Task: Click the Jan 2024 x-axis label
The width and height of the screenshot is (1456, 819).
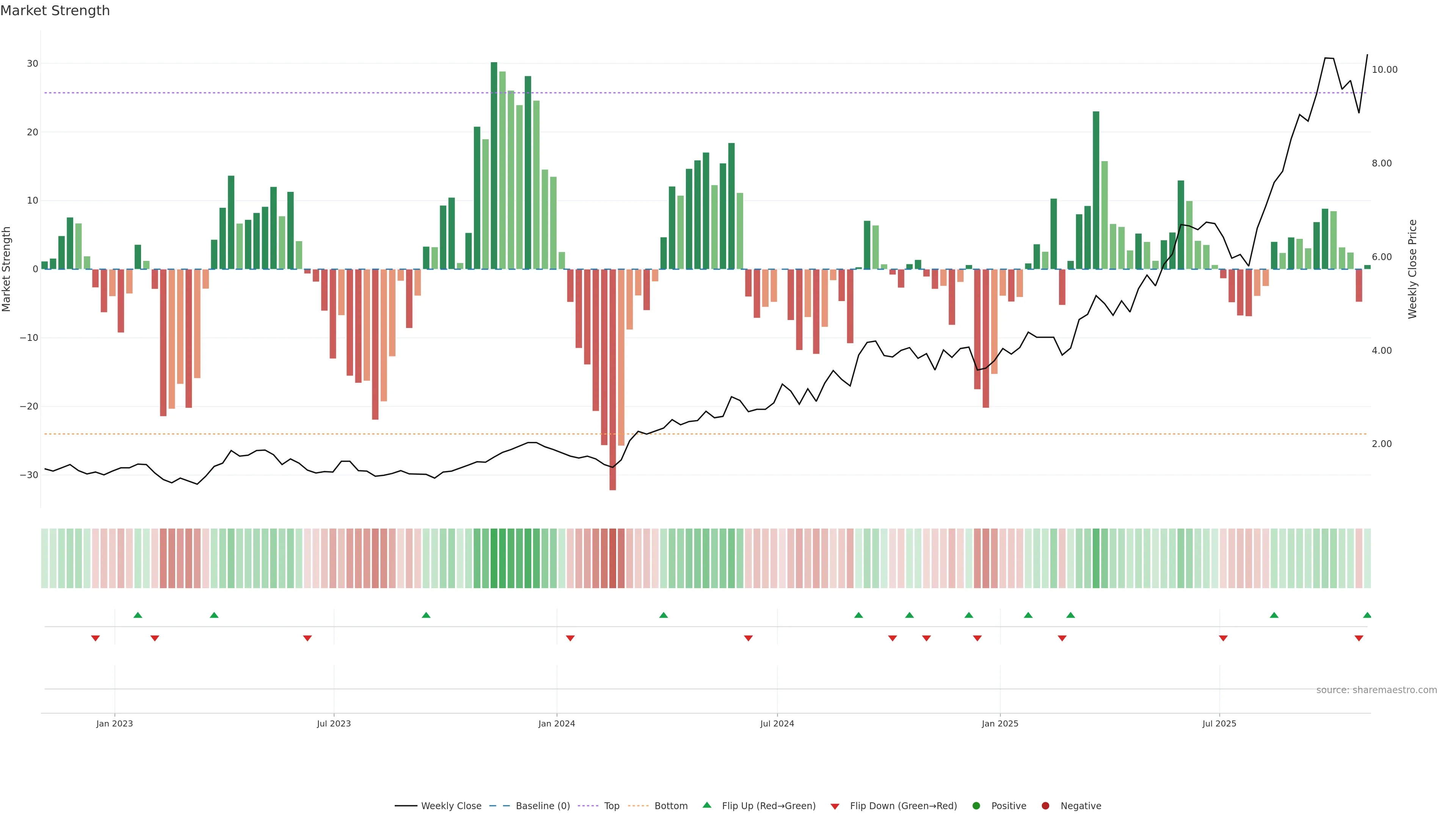Action: pos(556,723)
